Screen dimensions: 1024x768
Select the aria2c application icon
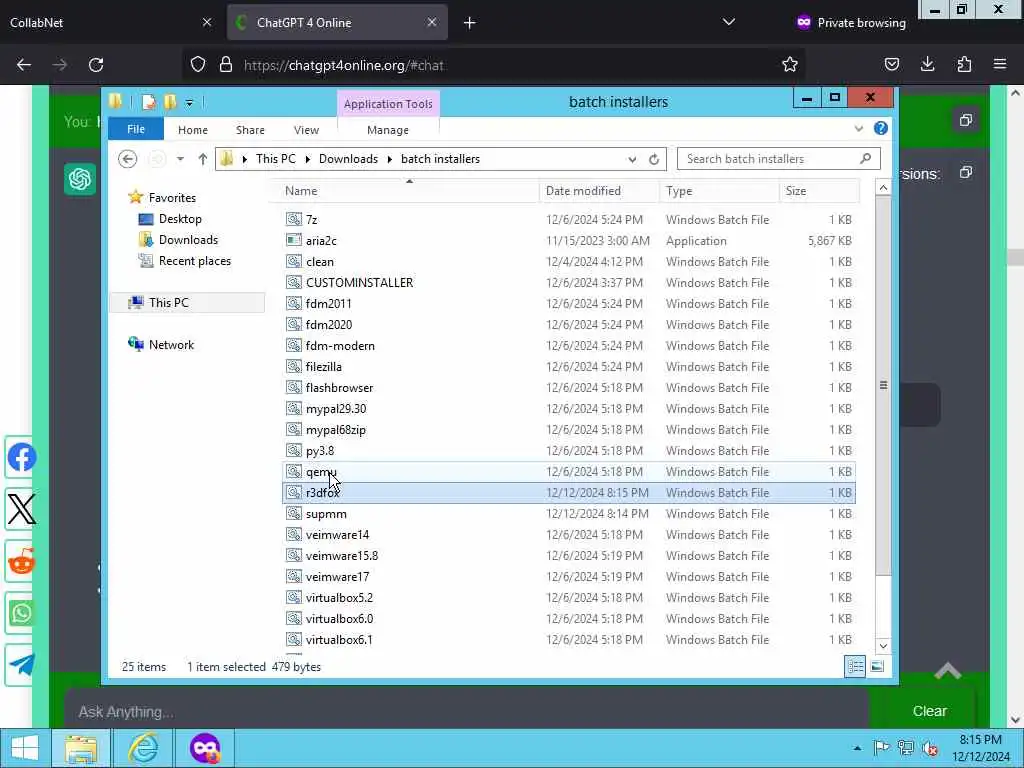tap(294, 240)
